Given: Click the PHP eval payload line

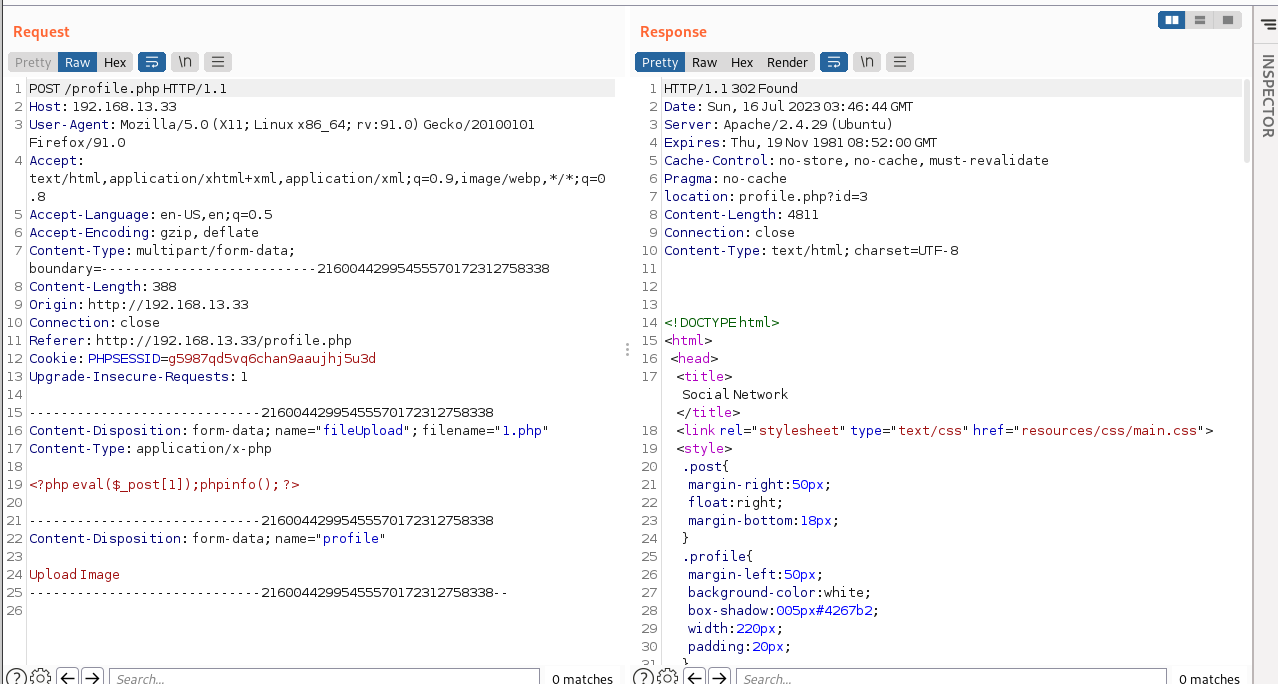Looking at the screenshot, I should pos(165,484).
